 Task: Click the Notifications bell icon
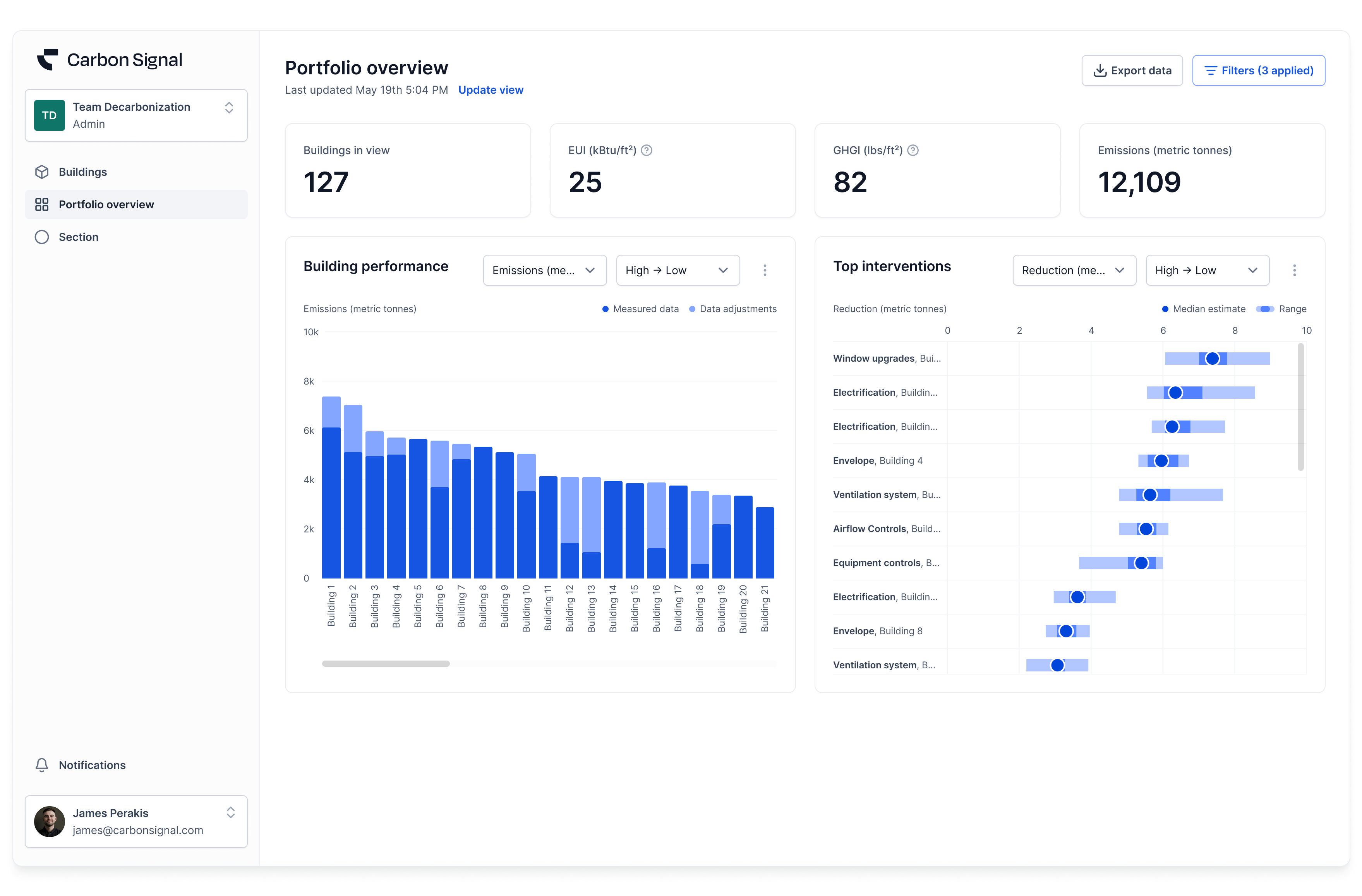(42, 765)
